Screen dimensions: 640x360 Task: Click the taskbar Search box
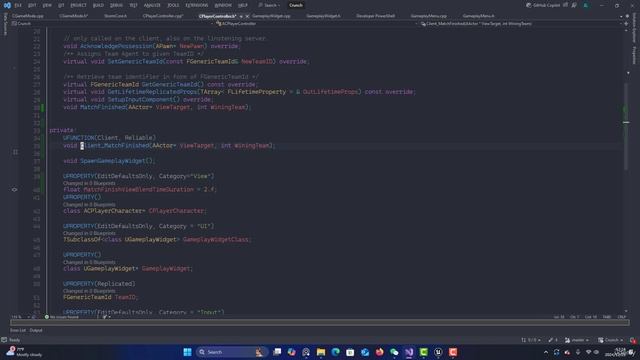(231, 352)
